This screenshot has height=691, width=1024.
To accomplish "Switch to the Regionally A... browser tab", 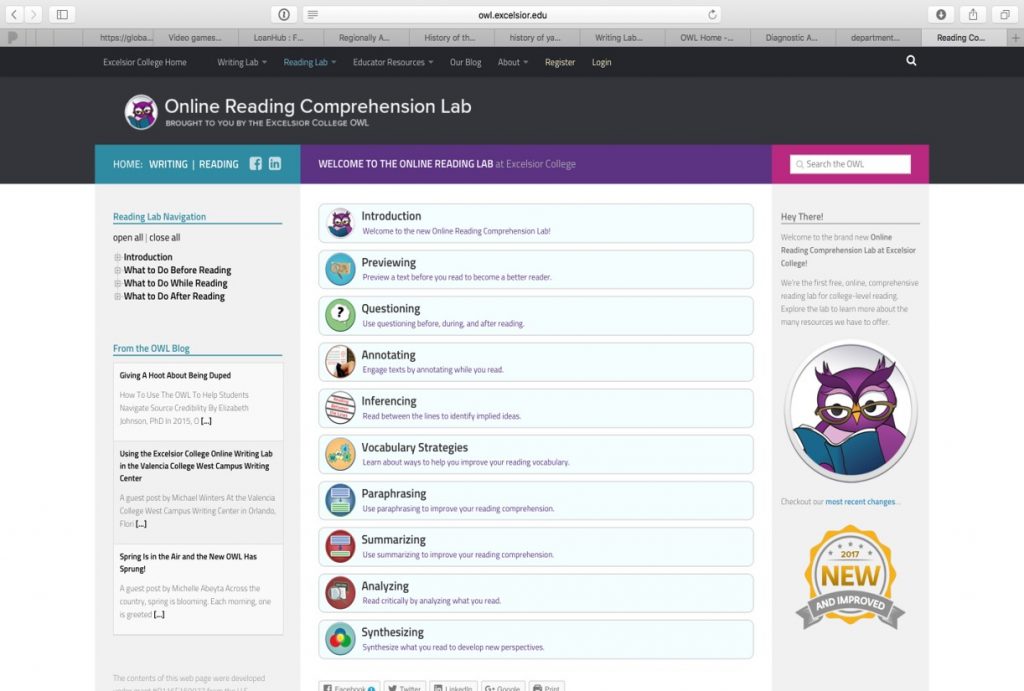I will click(x=365, y=38).
